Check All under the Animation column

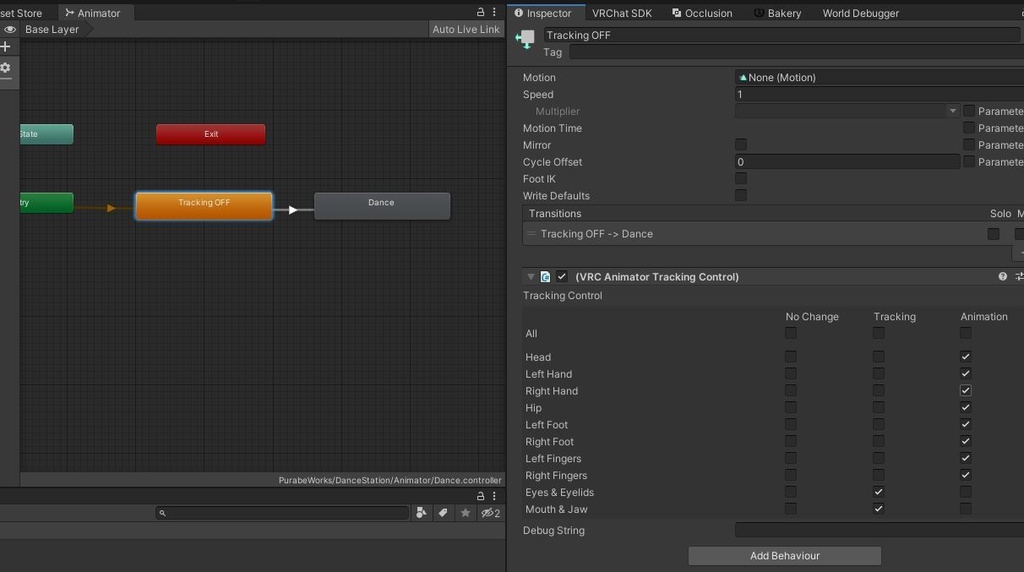[x=965, y=333]
